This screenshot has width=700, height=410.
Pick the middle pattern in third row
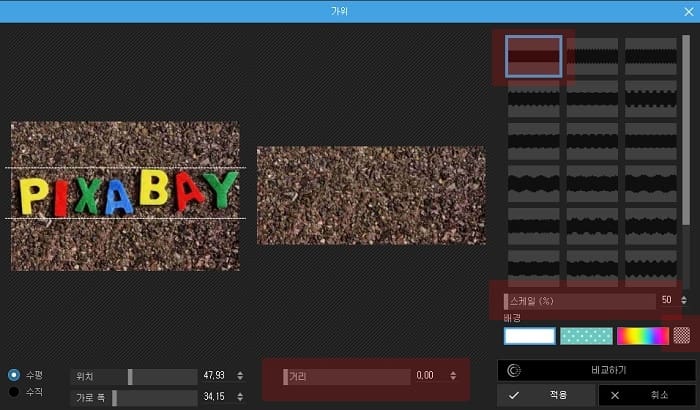click(592, 141)
